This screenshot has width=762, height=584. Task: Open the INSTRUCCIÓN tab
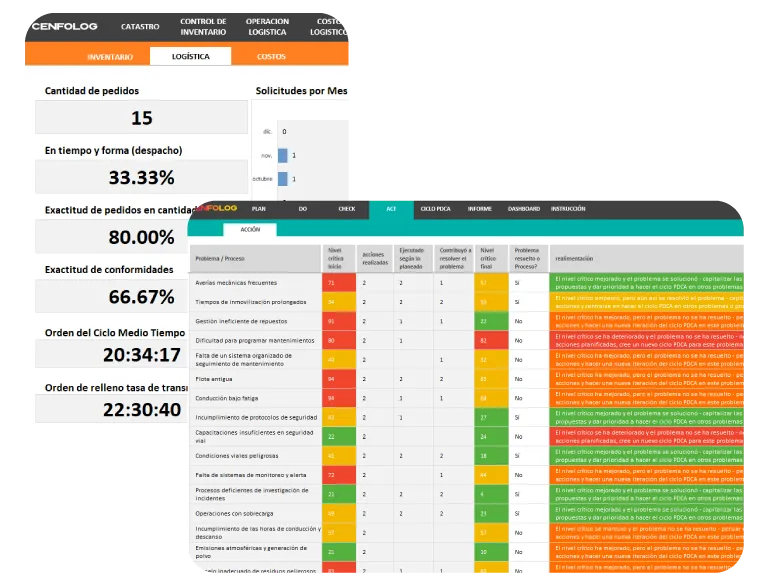click(x=568, y=209)
